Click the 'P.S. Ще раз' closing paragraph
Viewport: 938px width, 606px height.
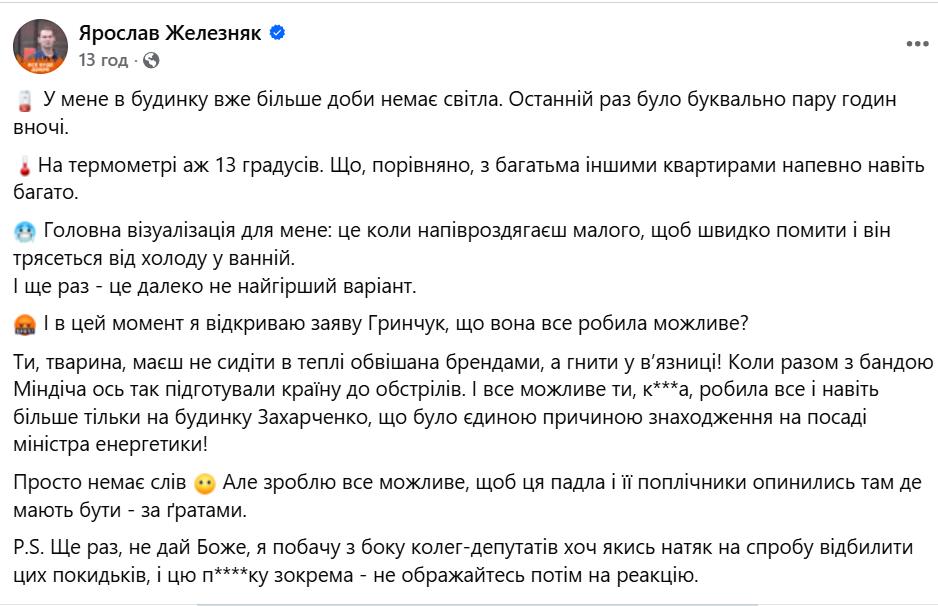coord(463,561)
